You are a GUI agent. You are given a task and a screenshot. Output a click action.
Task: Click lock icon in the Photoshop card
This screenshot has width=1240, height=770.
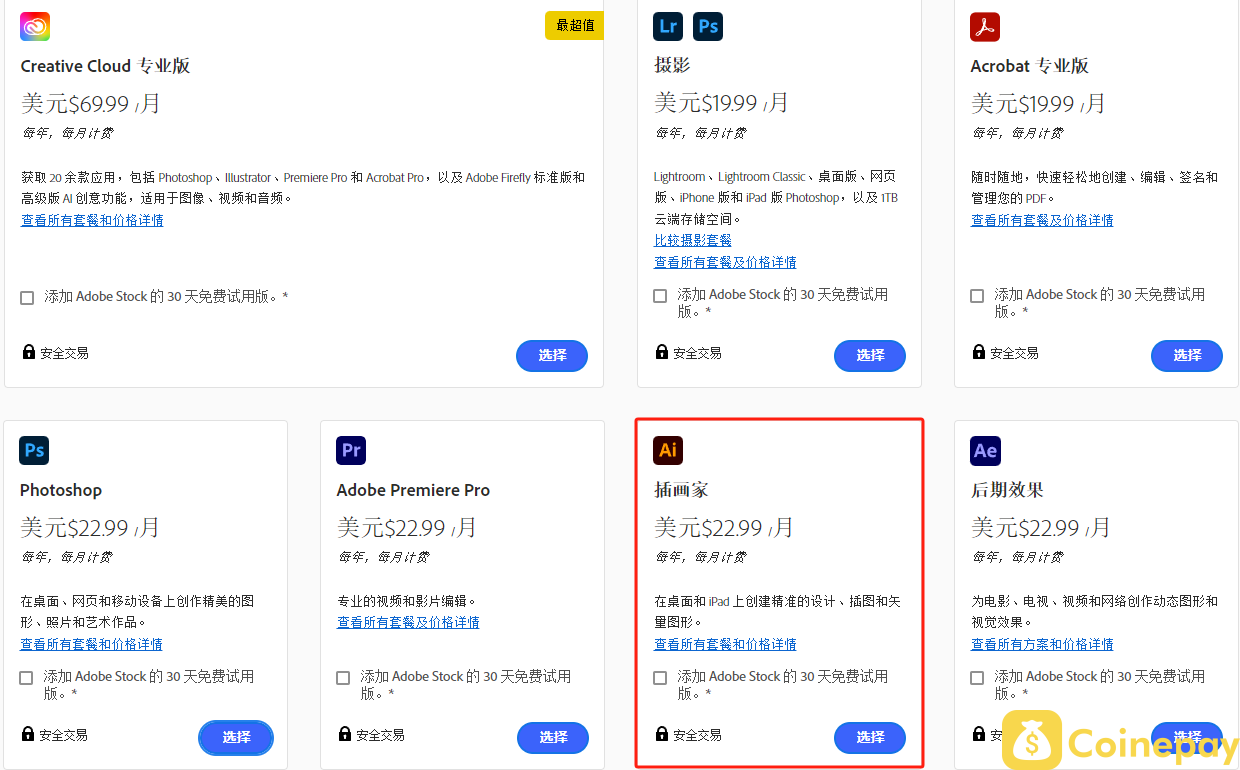coord(27,734)
